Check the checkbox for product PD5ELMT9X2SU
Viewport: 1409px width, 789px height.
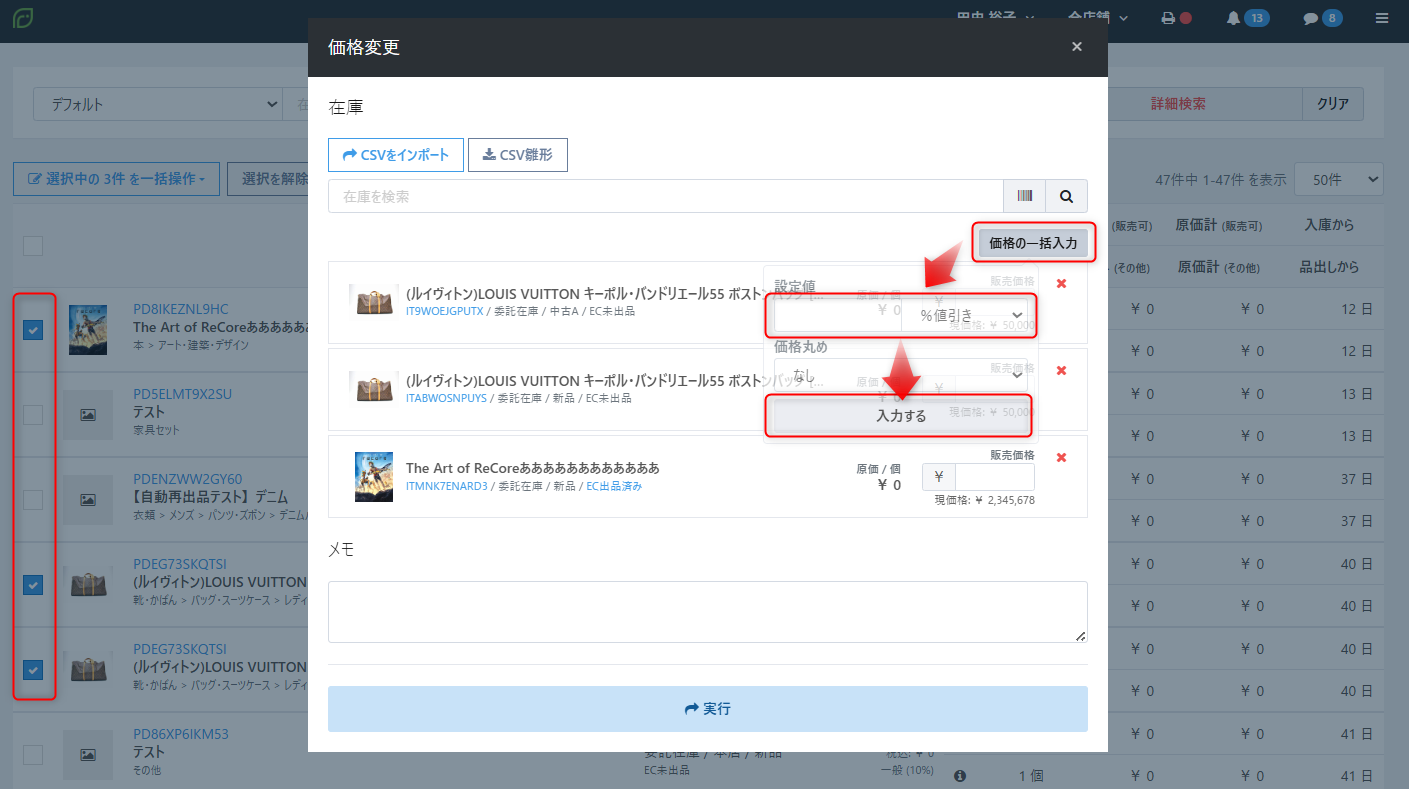pos(33,415)
